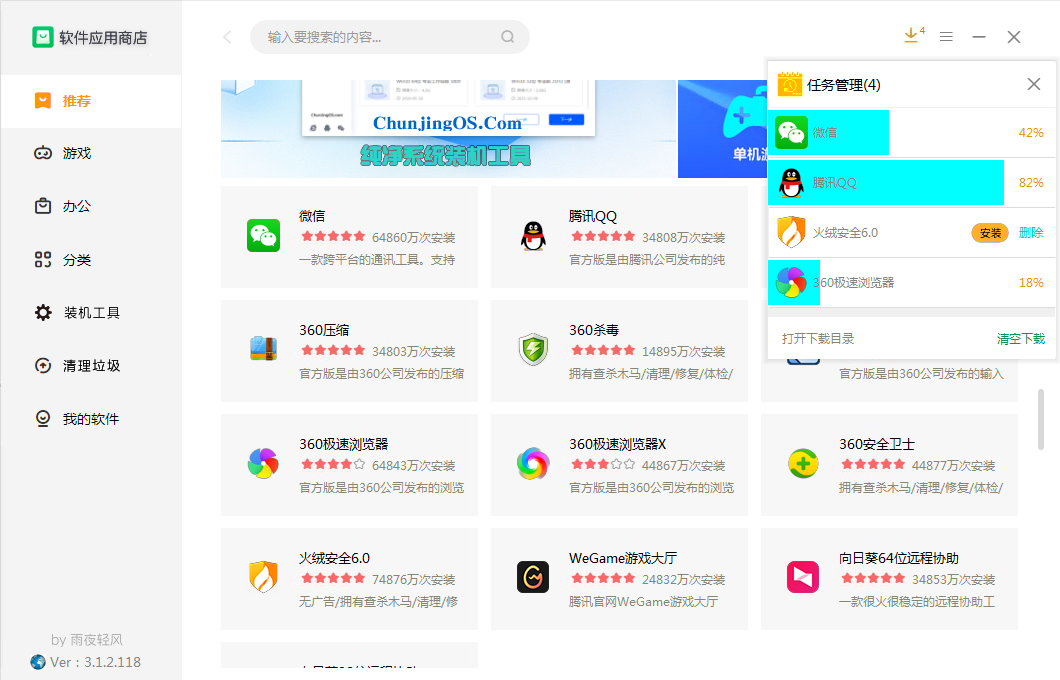The height and width of the screenshot is (680, 1060).
Task: Click 打开下载目录 link
Action: tap(818, 339)
